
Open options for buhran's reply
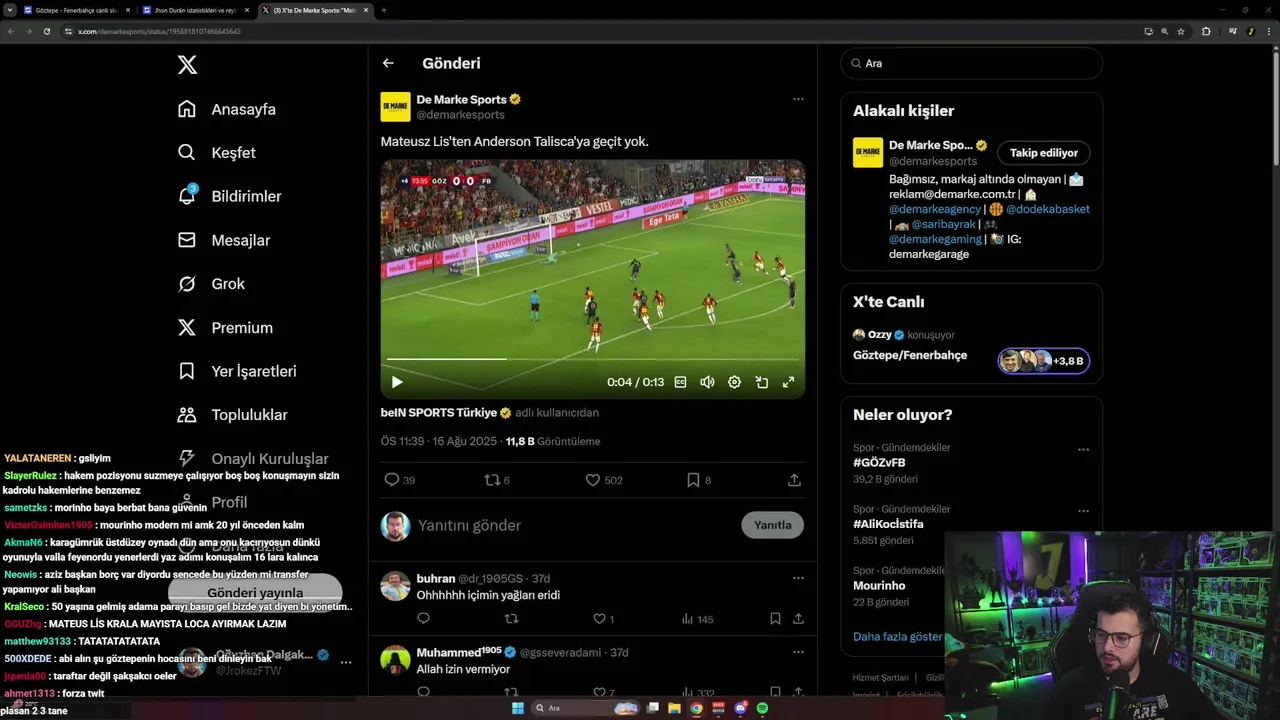click(x=798, y=578)
